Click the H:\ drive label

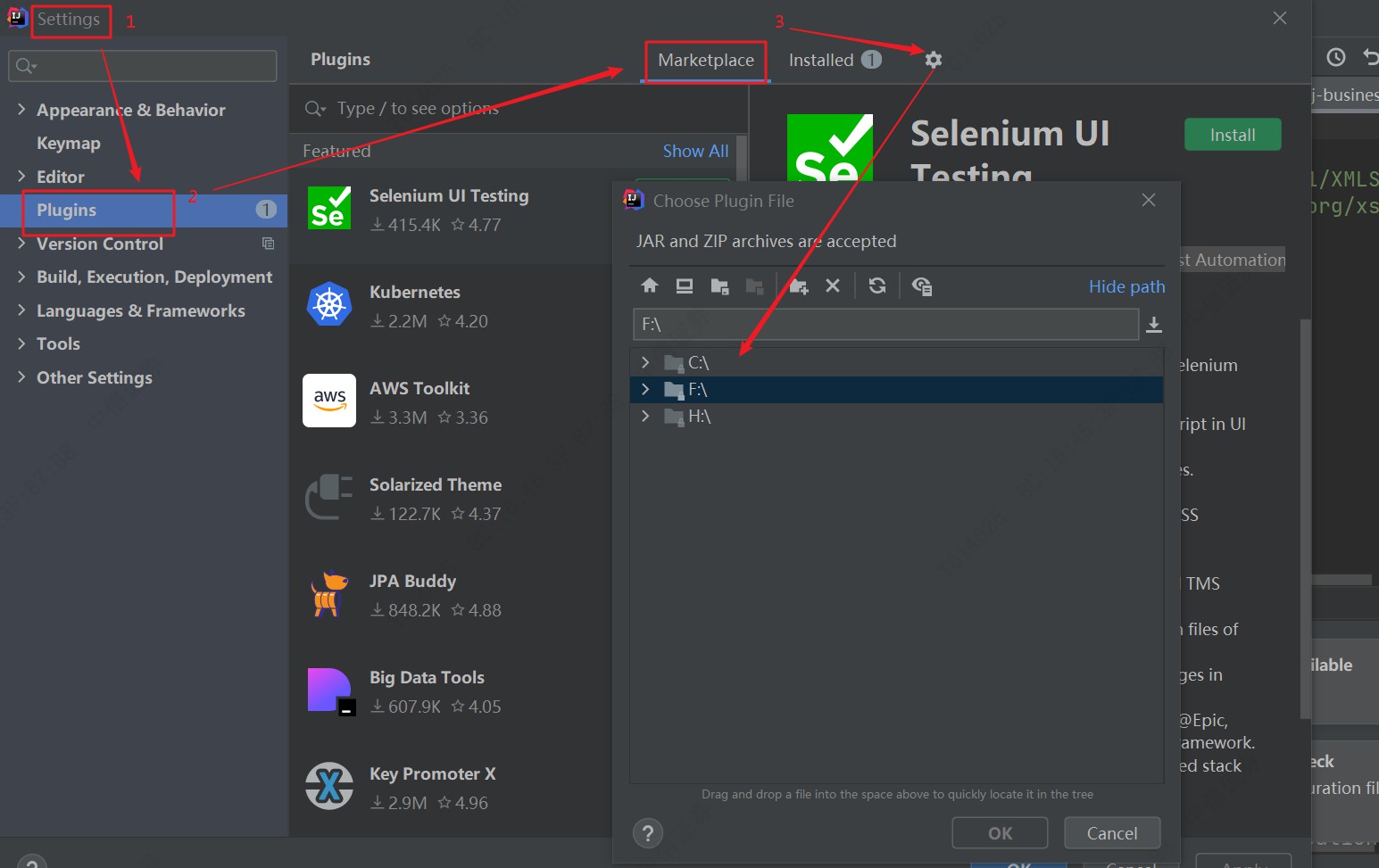(x=699, y=416)
